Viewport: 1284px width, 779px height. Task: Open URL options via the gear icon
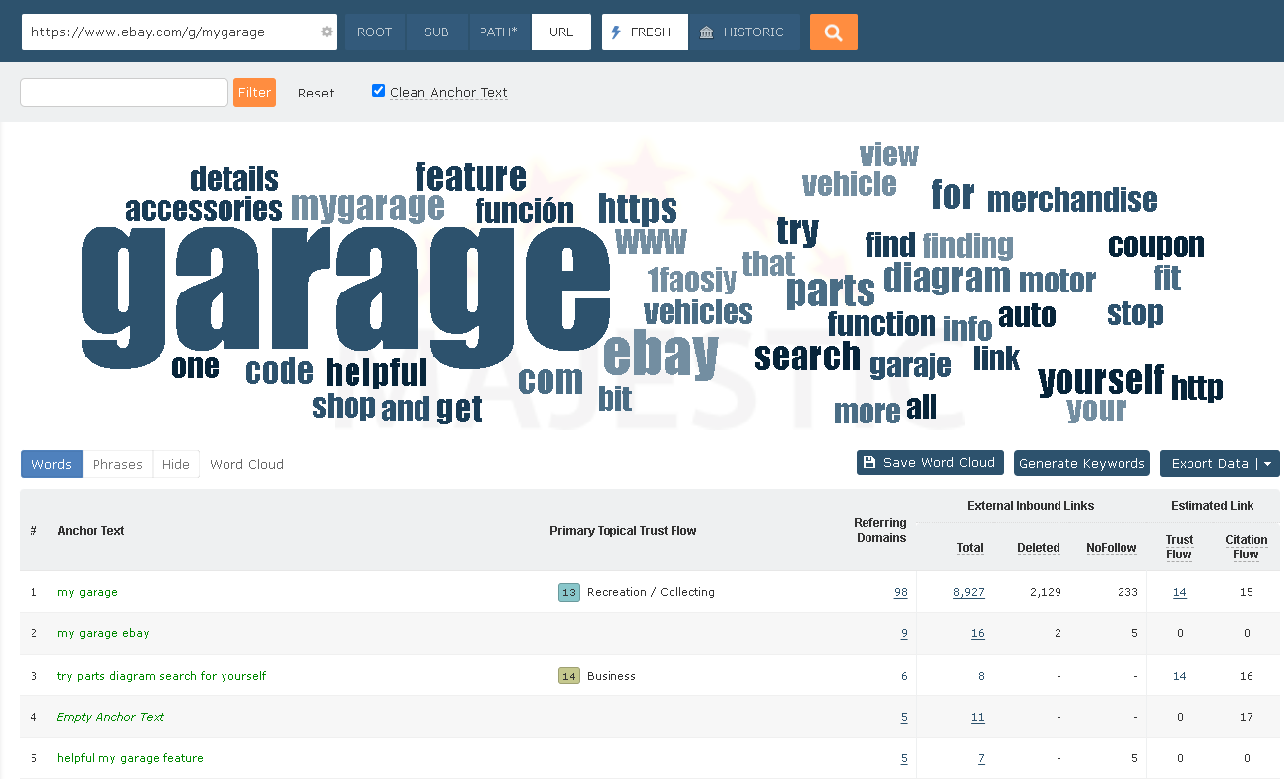point(325,31)
